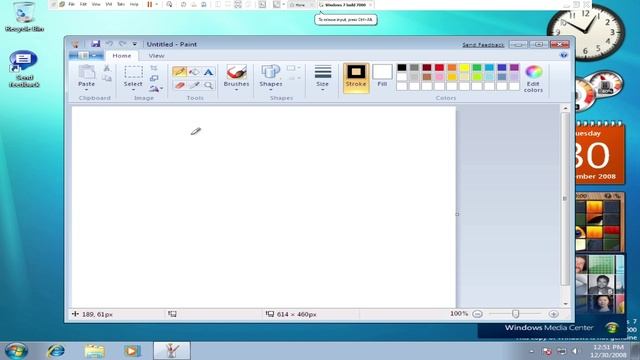Click the Redo arrow in the title bar

pos(122,44)
